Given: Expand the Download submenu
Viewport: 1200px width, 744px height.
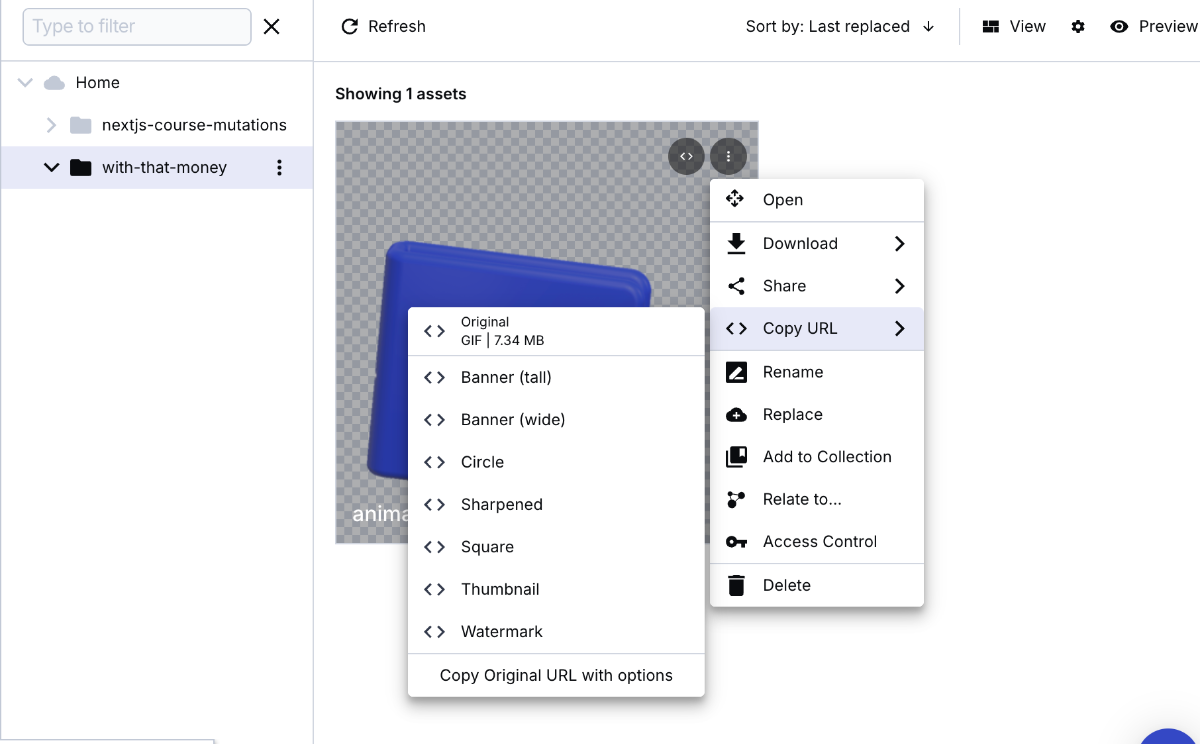Looking at the screenshot, I should (817, 243).
